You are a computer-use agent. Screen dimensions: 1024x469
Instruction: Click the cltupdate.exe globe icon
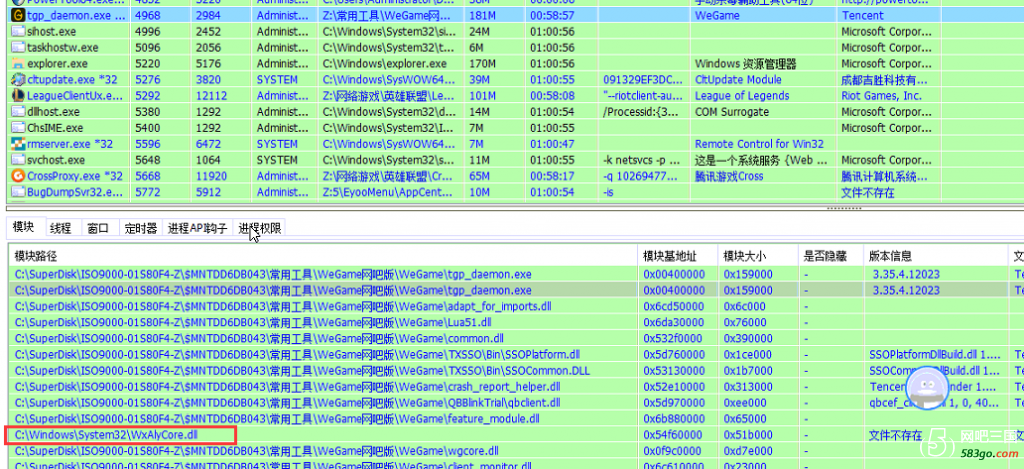(x=18, y=80)
